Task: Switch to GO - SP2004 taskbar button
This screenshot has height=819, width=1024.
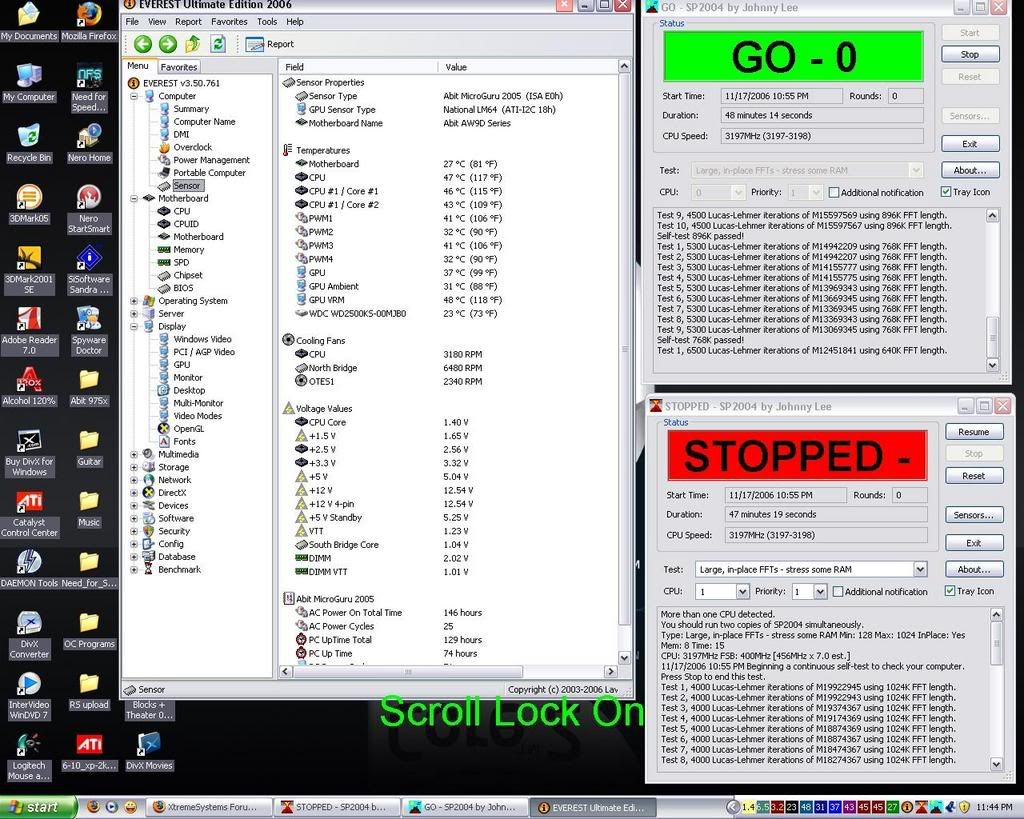Action: tap(464, 807)
